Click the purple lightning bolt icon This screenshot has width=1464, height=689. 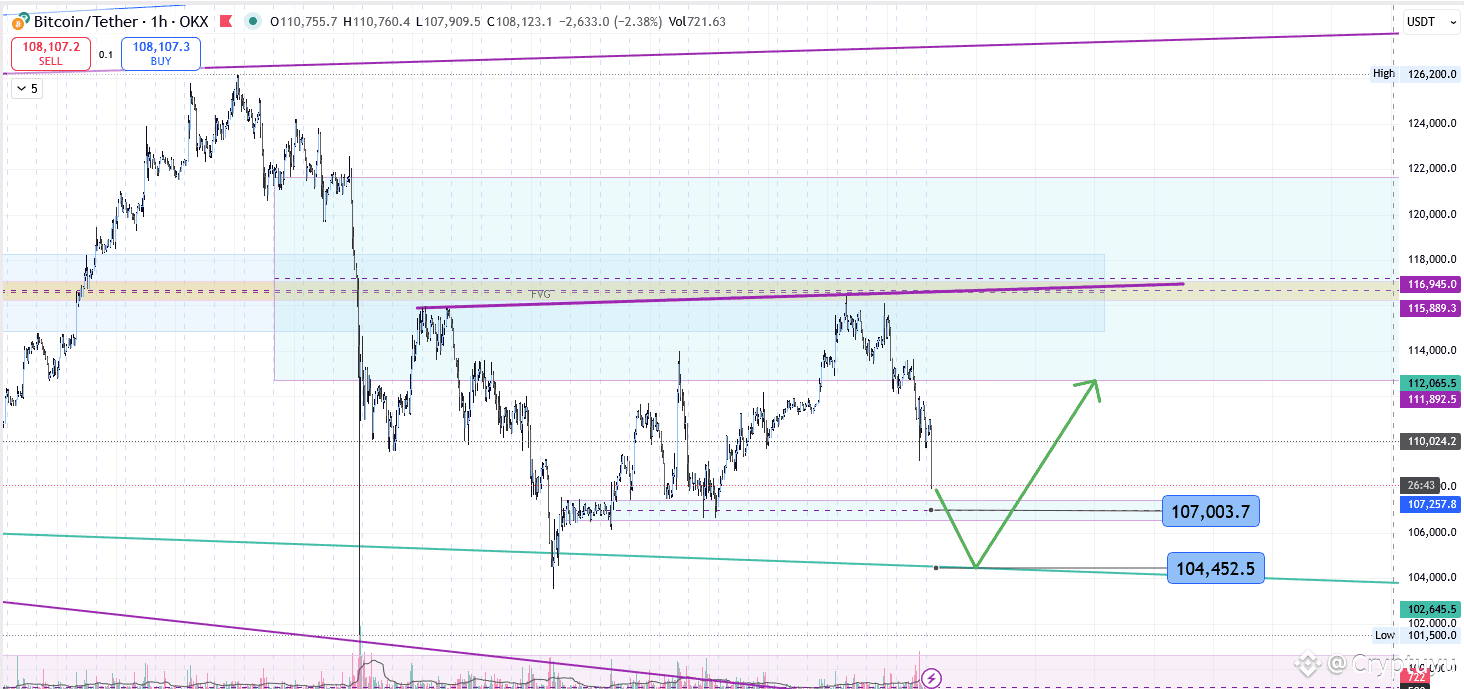point(932,678)
